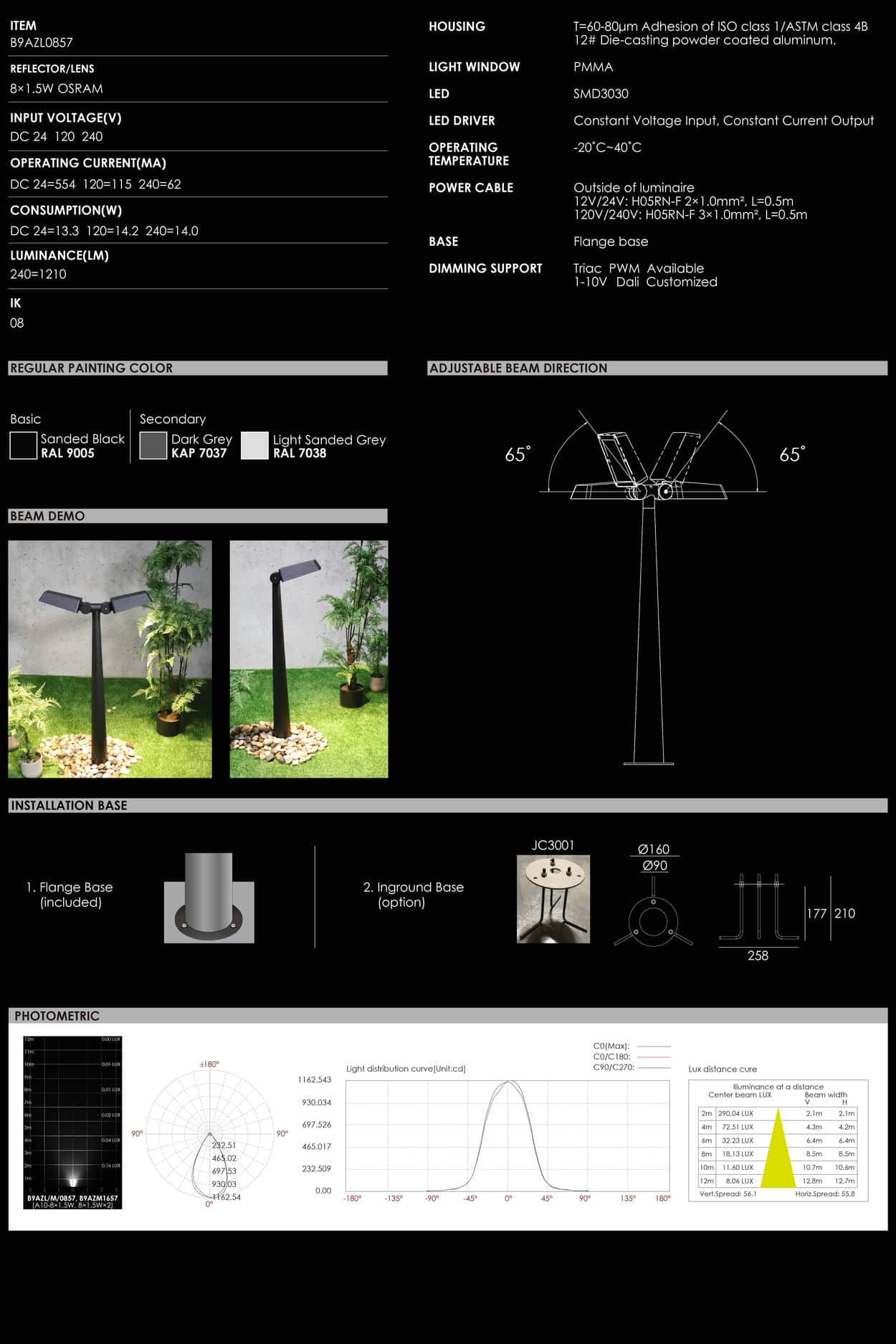The width and height of the screenshot is (896, 1344).
Task: Click the flange base illustration
Action: [x=209, y=897]
